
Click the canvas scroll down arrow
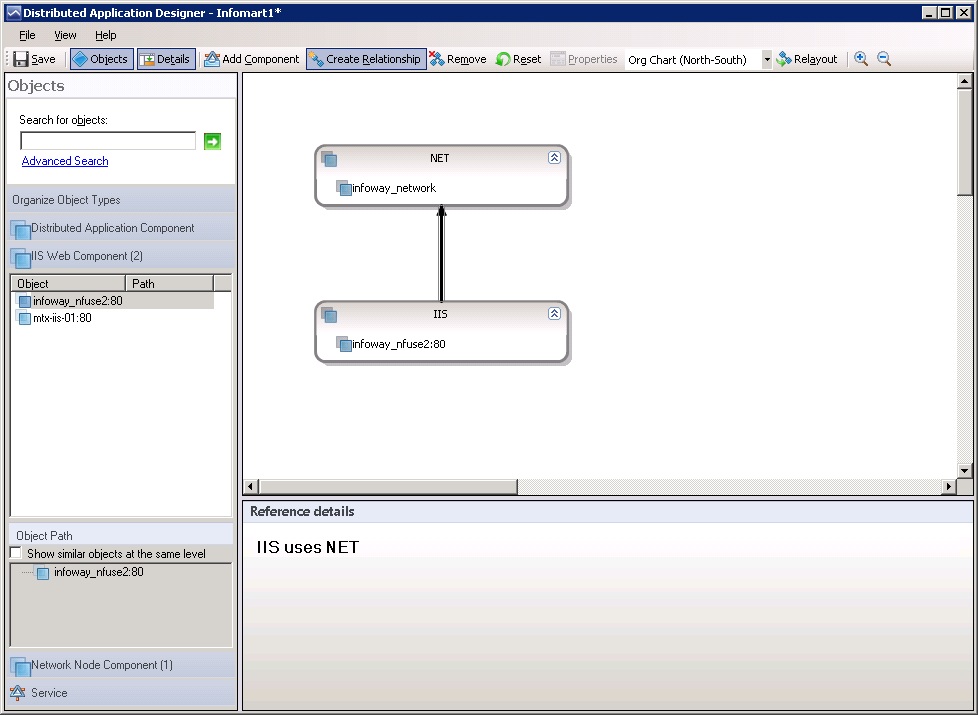(964, 471)
